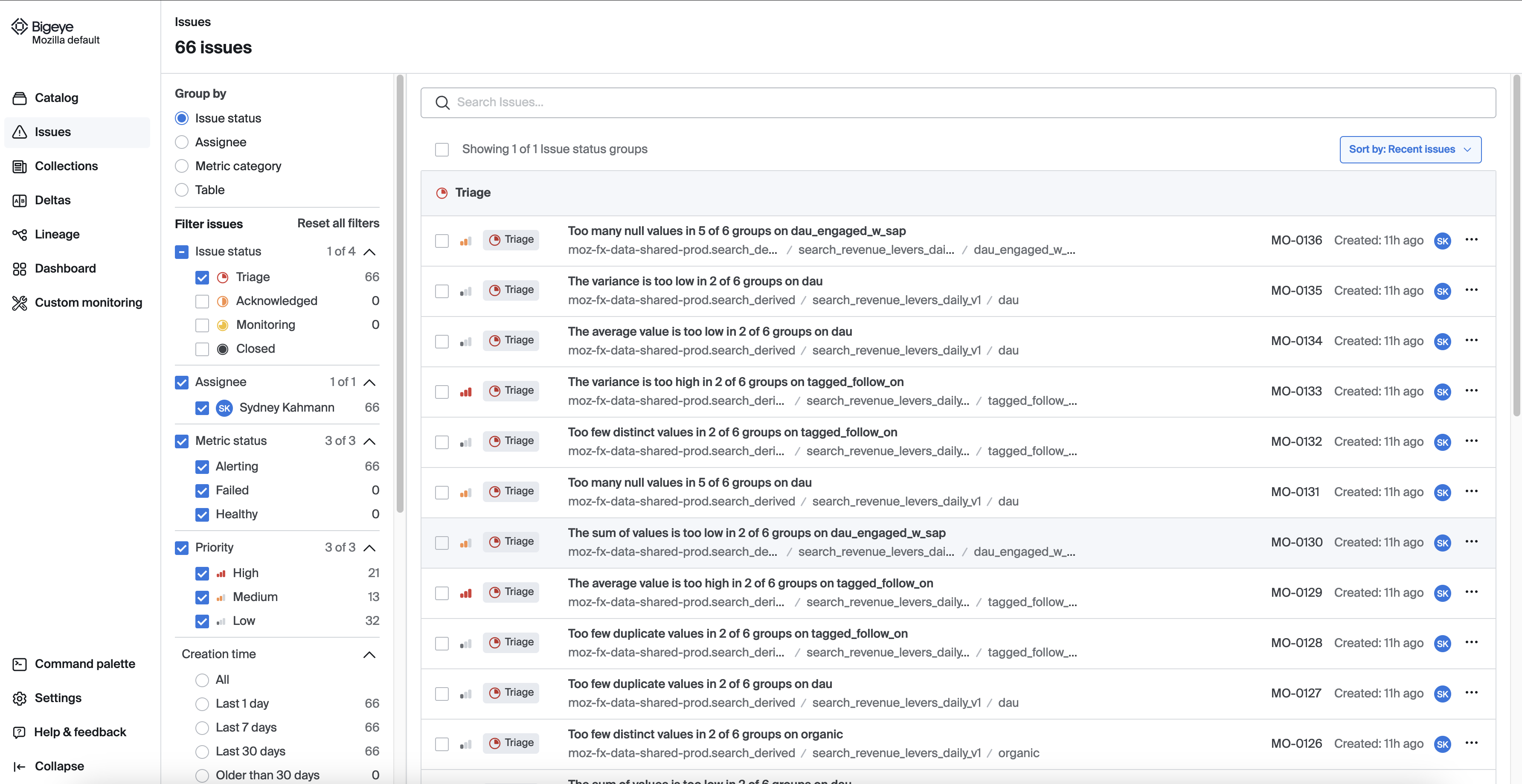This screenshot has width=1522, height=784.
Task: Open the Sort by Recent issues dropdown
Action: coord(1410,149)
